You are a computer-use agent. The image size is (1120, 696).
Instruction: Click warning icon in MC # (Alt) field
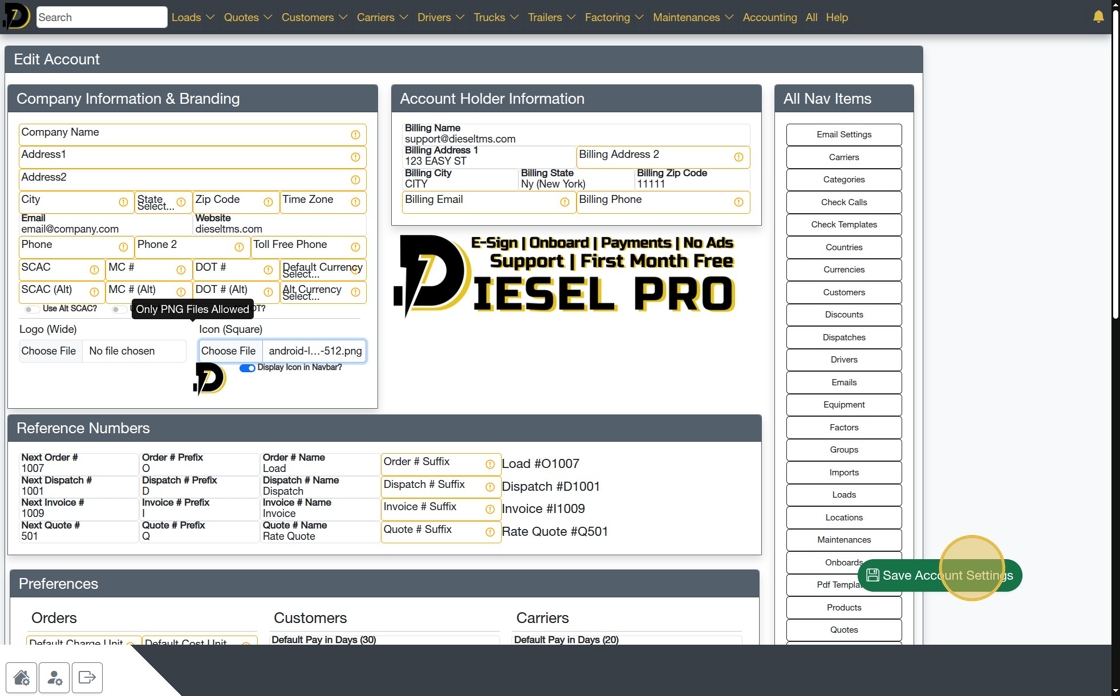181,292
